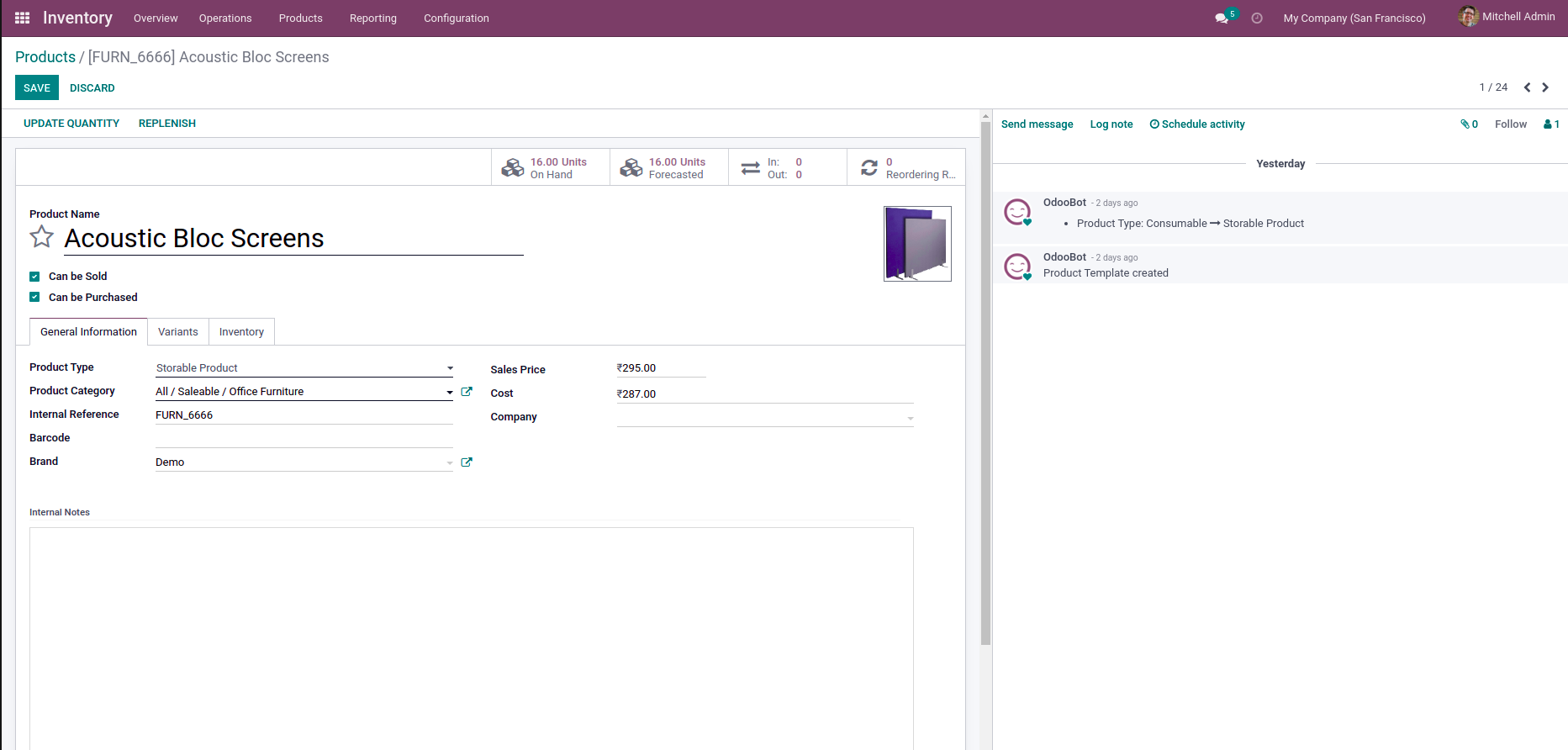Click 16.00 Units On Hand stat

(x=551, y=168)
